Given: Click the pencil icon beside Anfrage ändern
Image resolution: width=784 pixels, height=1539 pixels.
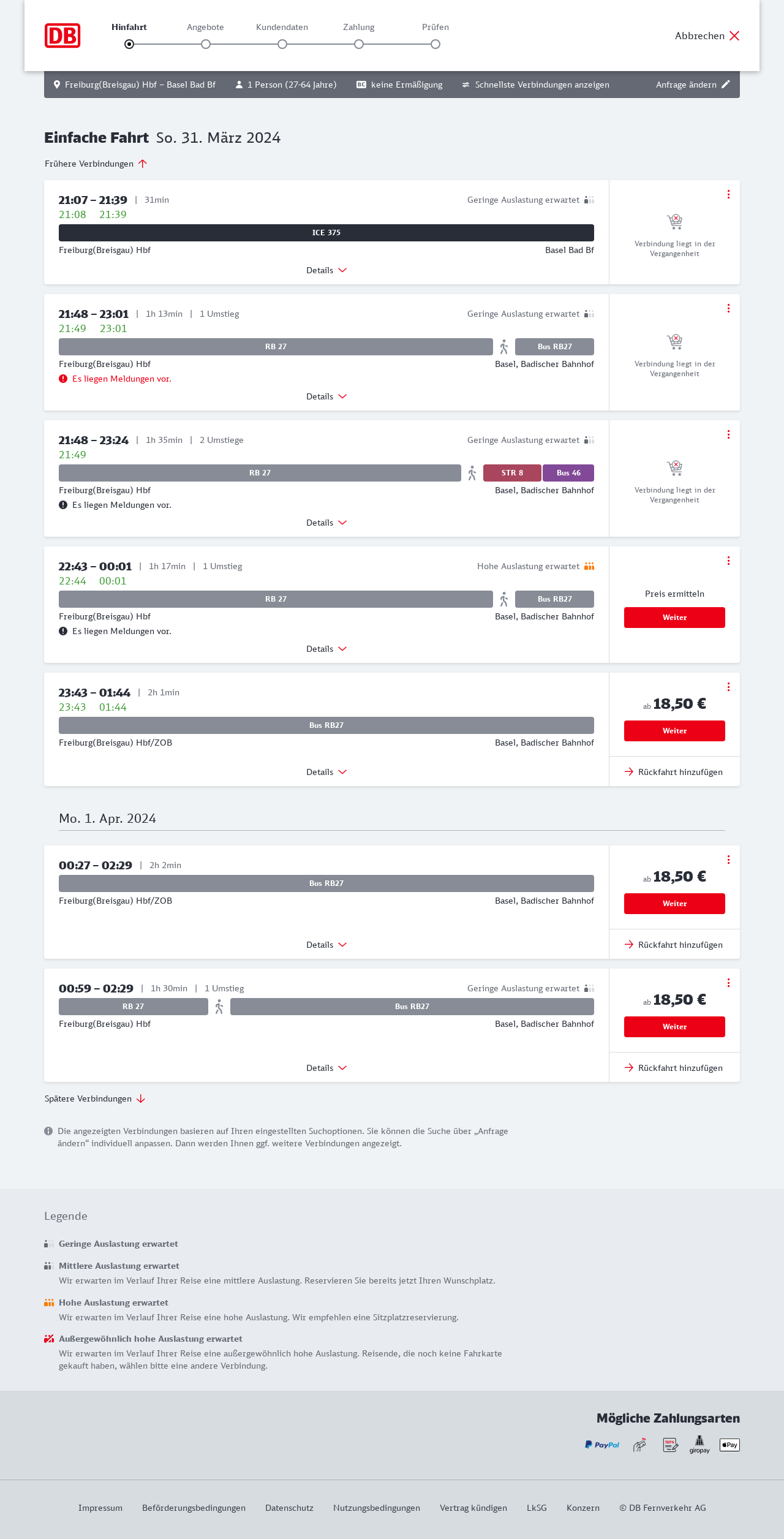Looking at the screenshot, I should [x=726, y=85].
